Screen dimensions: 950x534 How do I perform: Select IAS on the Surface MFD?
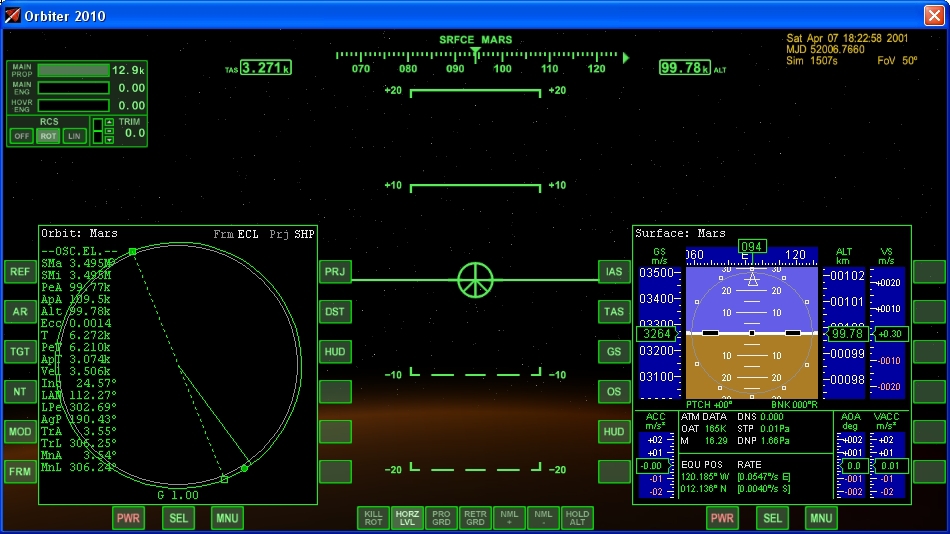[x=614, y=272]
